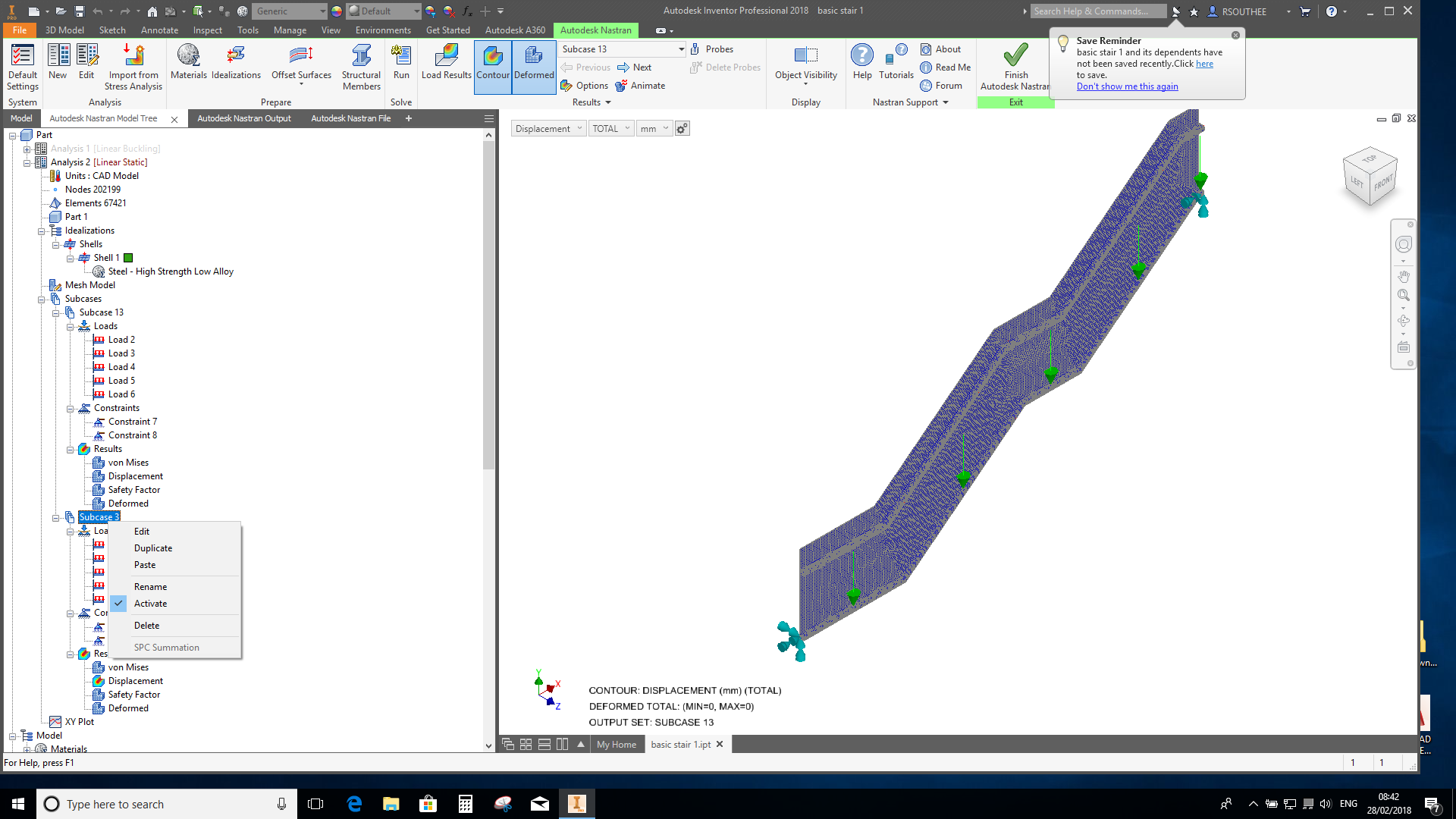This screenshot has width=1456, height=819.
Task: Click Finish Autodesk Nastran
Action: click(1015, 64)
